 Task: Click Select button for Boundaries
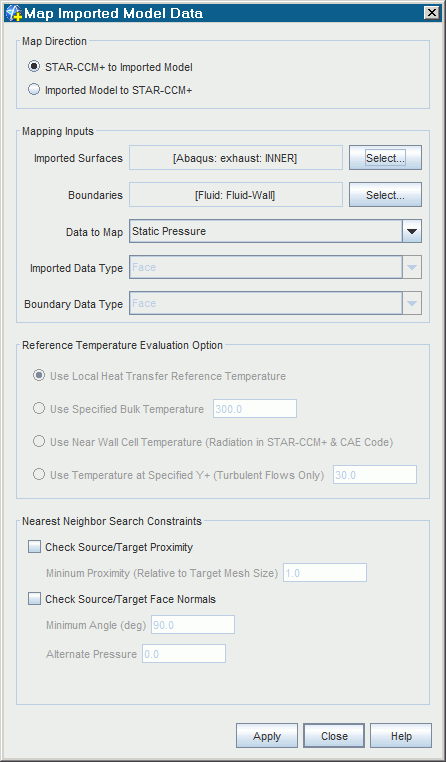click(385, 195)
